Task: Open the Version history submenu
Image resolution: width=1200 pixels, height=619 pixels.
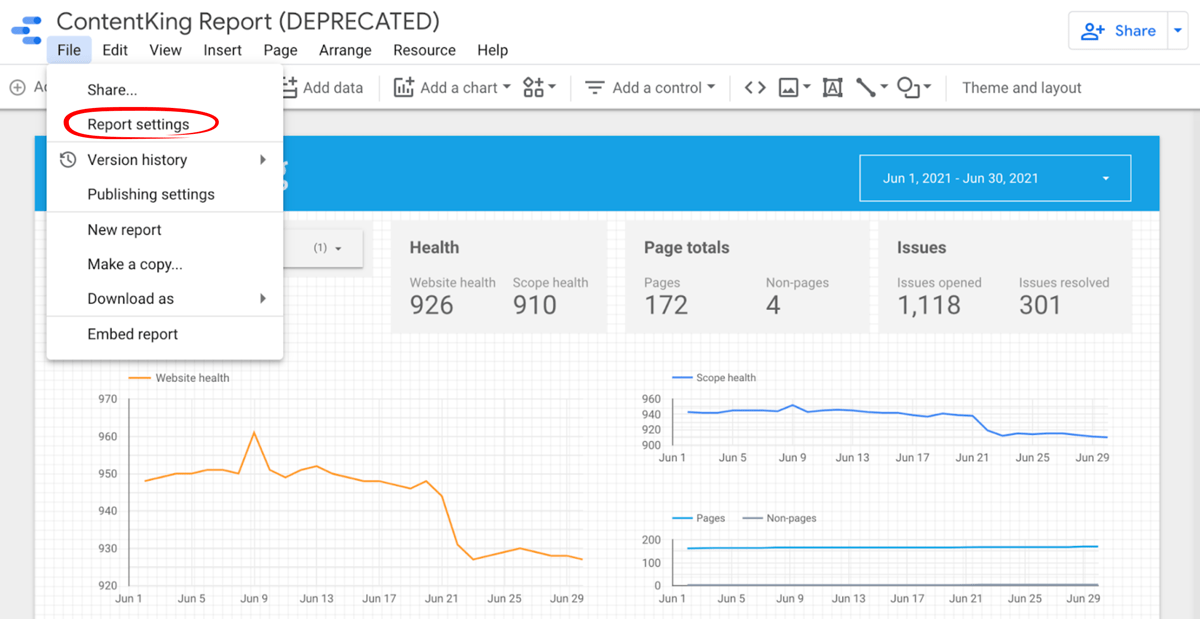Action: (165, 160)
